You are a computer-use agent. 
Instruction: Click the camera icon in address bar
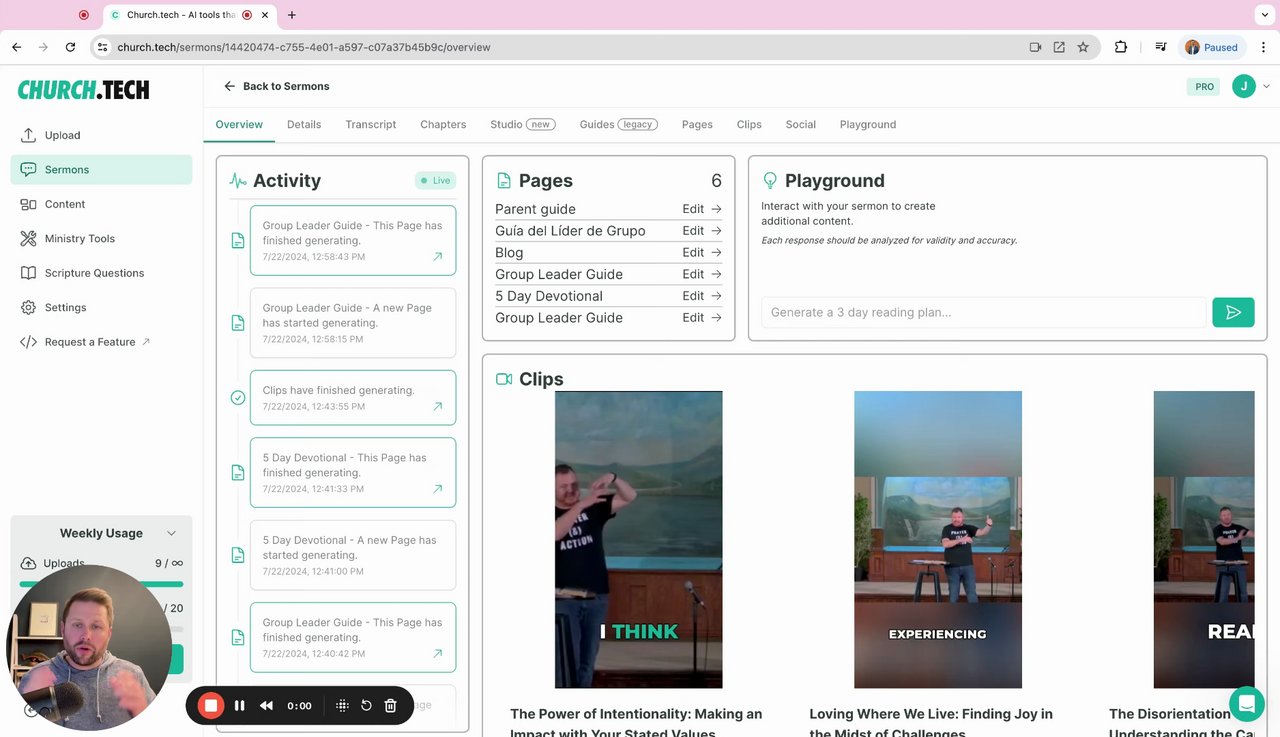1035,47
